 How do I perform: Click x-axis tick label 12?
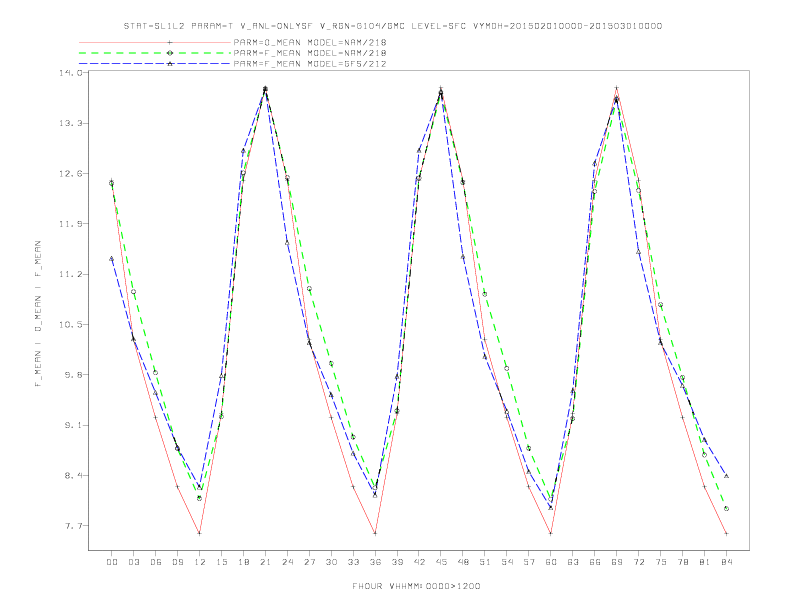click(x=200, y=562)
